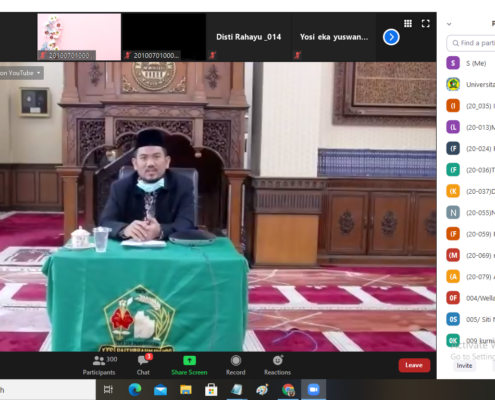Select participant (20-069) in the list

tap(470, 255)
